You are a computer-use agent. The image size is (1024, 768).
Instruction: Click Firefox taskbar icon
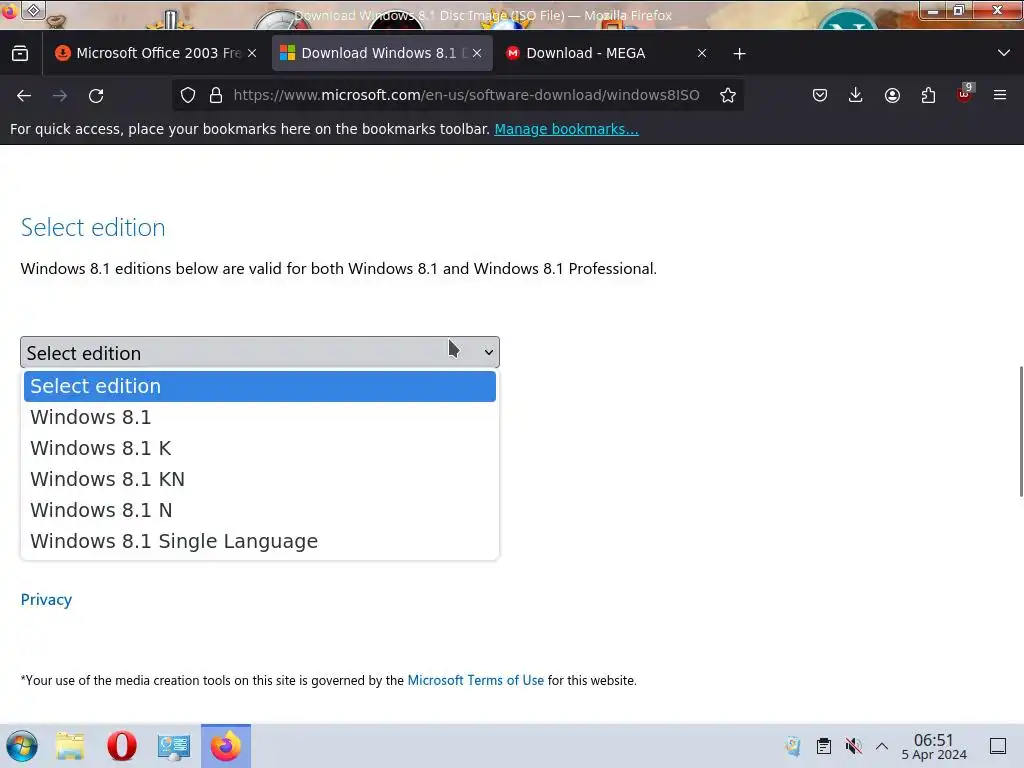click(226, 746)
